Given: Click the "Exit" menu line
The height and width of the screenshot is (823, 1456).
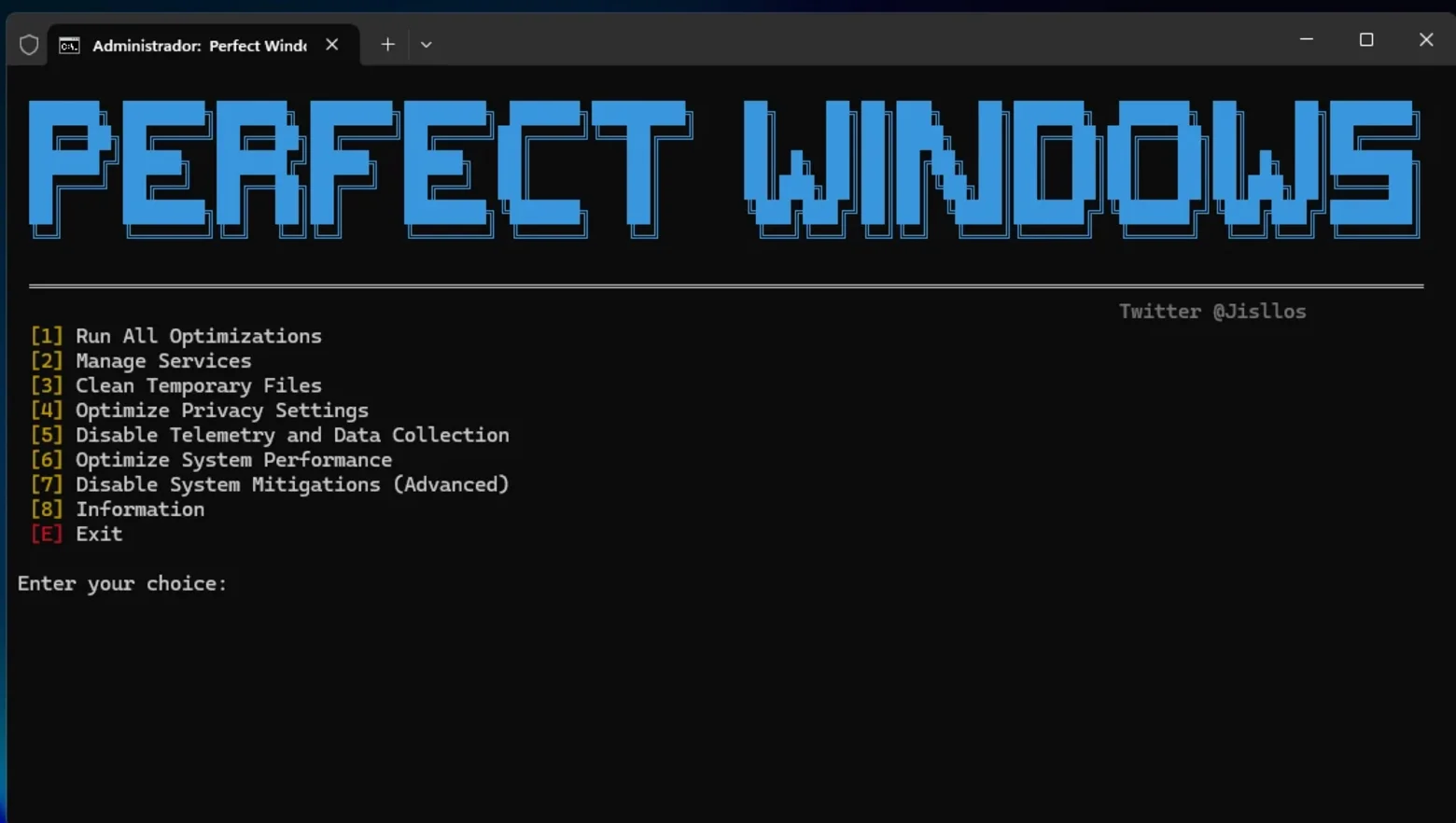Looking at the screenshot, I should (77, 534).
